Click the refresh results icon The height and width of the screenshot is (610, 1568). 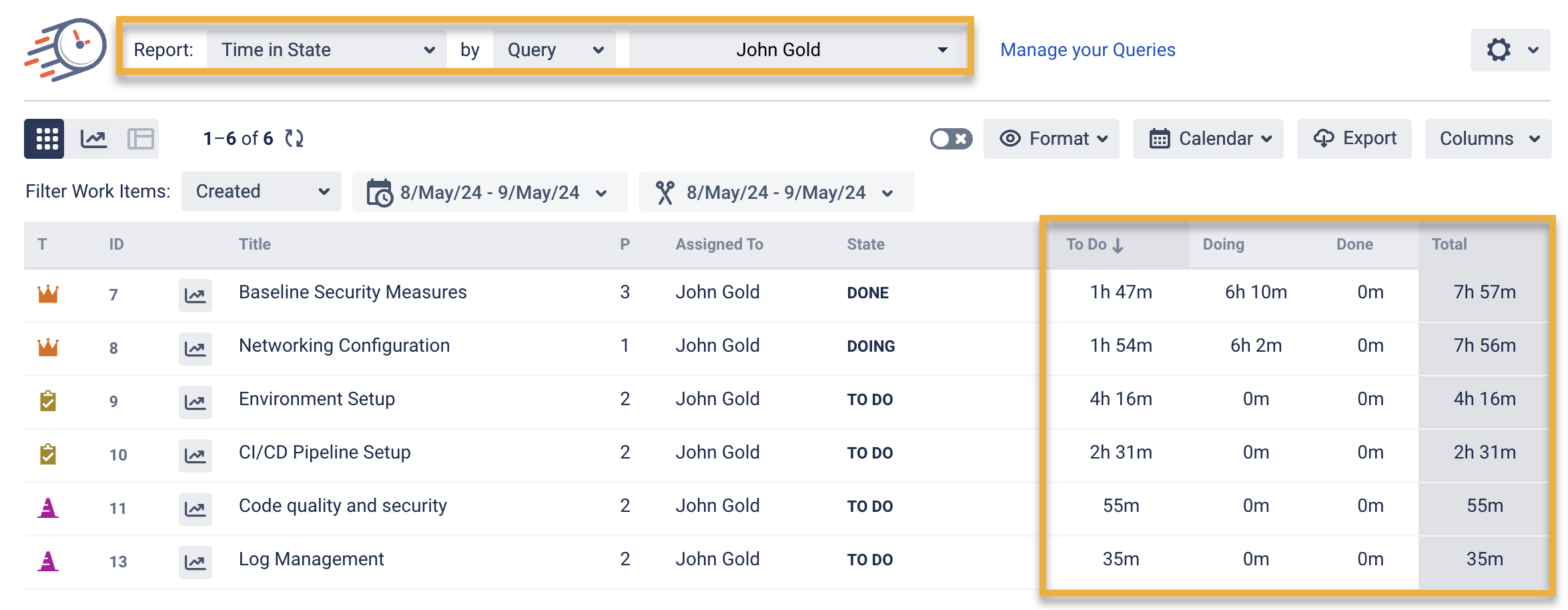pyautogui.click(x=294, y=139)
